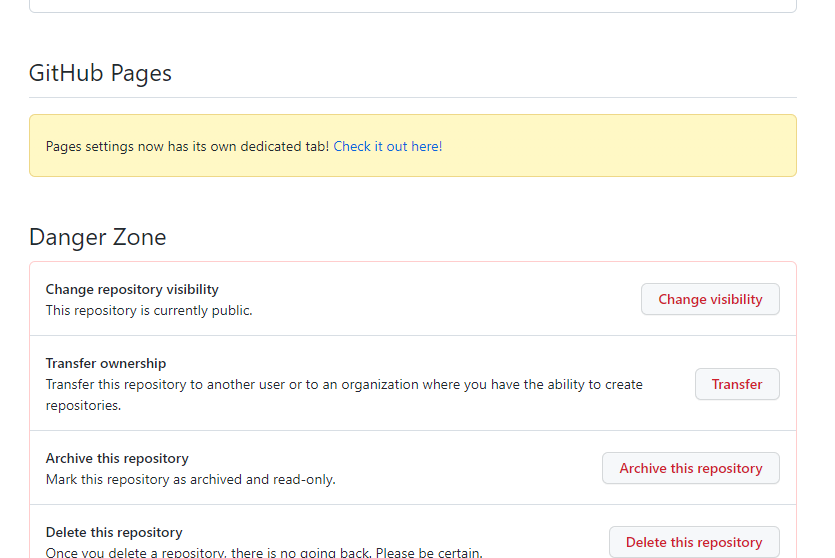Click the Delete this repository button
The height and width of the screenshot is (558, 835).
(694, 542)
